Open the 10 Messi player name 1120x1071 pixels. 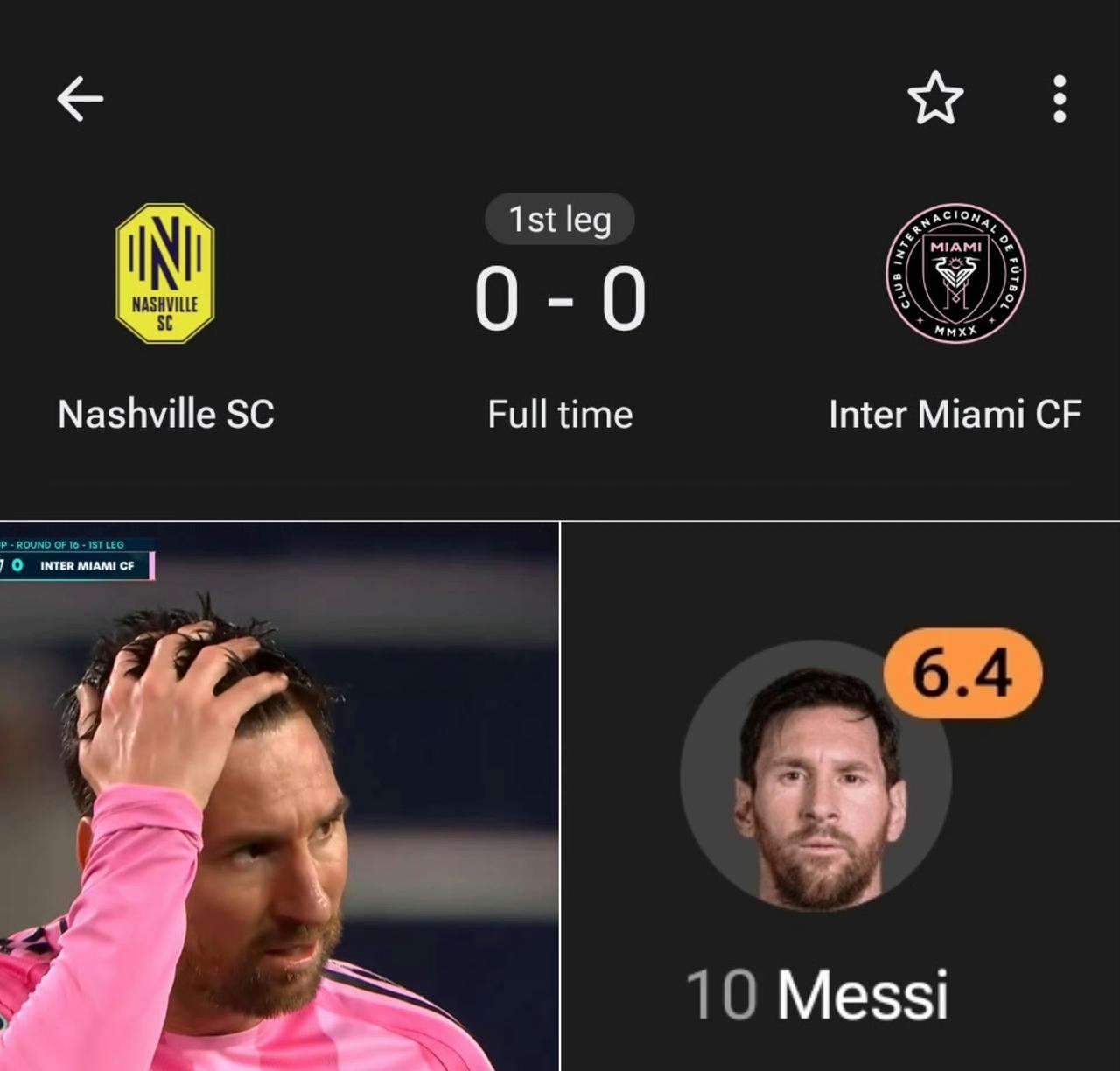click(x=817, y=995)
